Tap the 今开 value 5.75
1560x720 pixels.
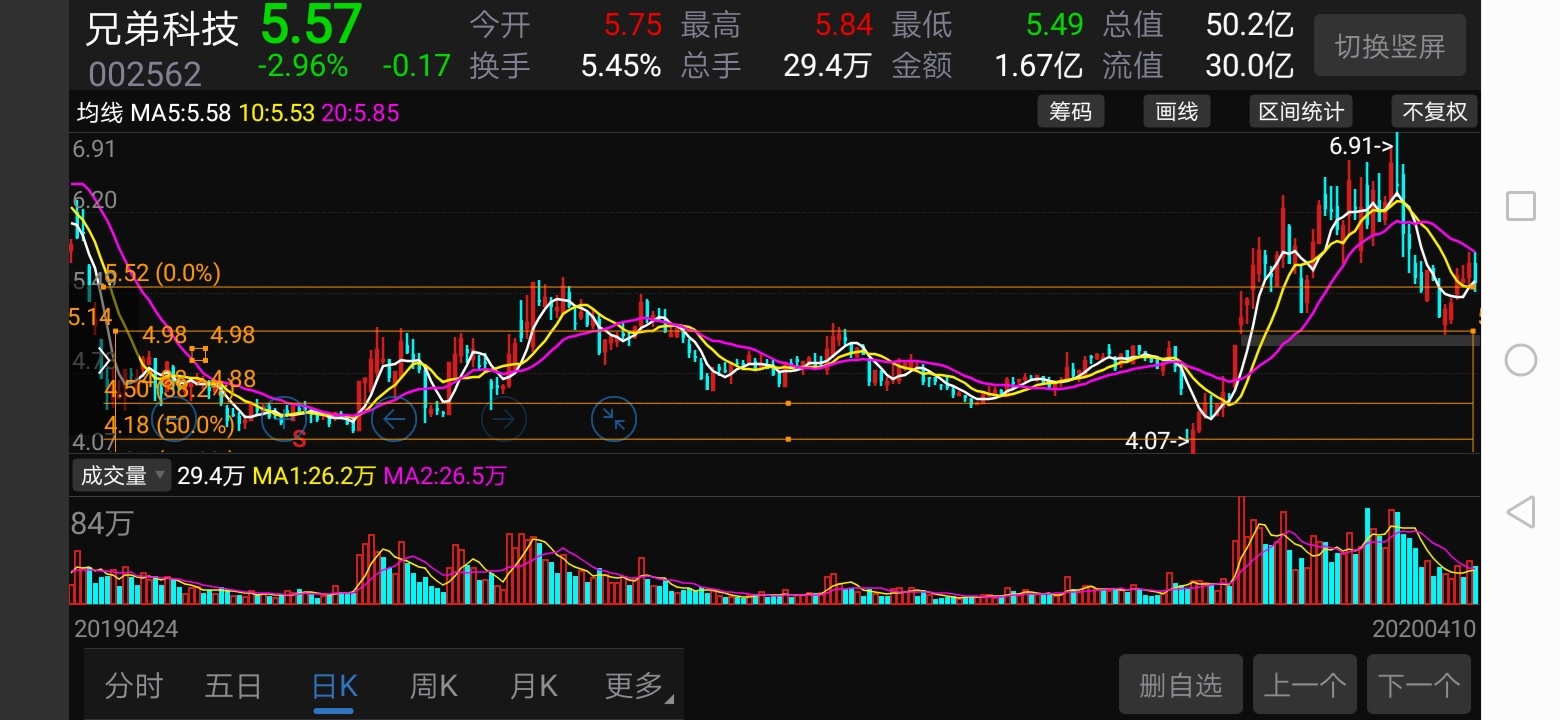(633, 25)
